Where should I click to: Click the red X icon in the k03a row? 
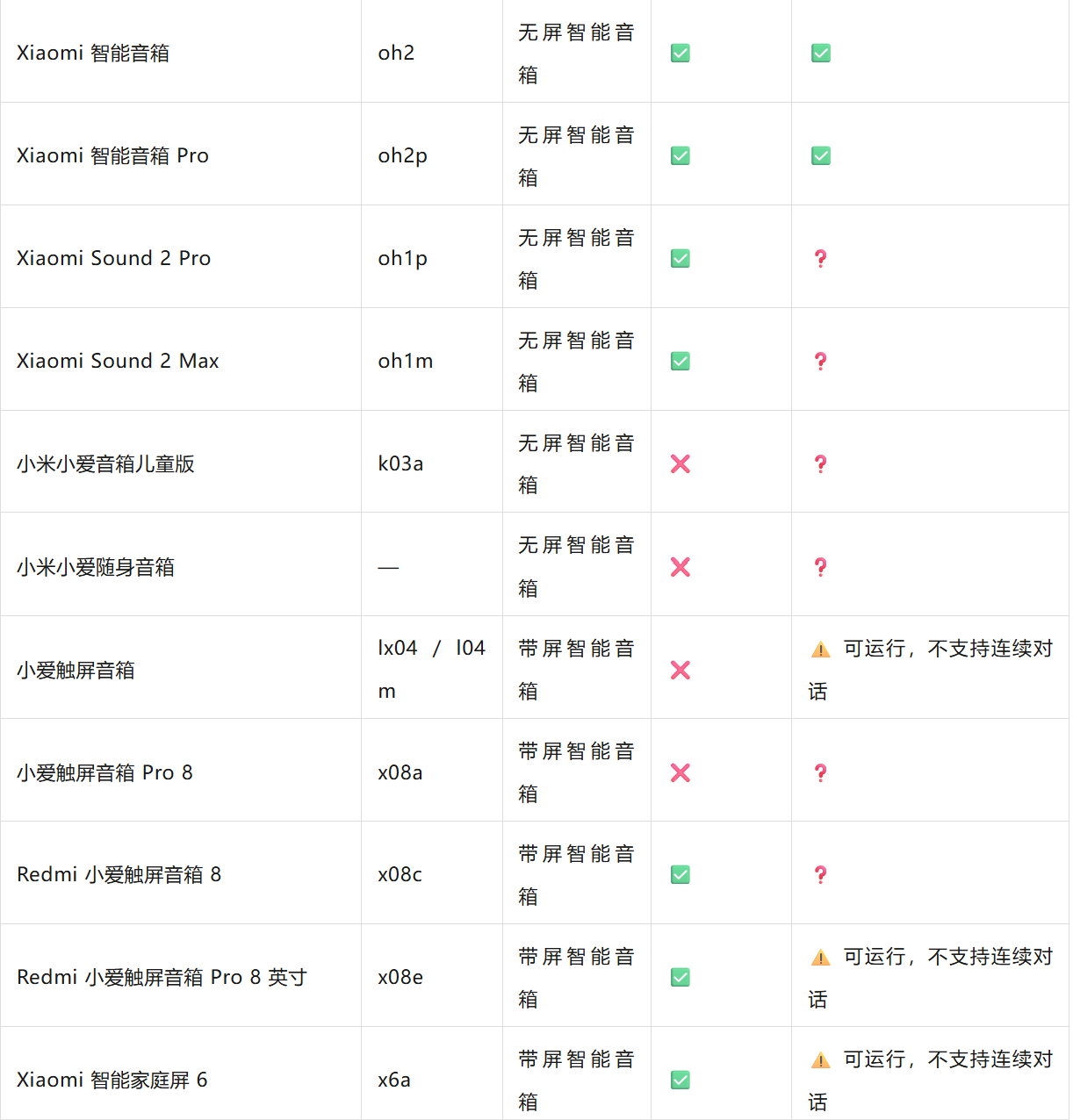(x=681, y=464)
